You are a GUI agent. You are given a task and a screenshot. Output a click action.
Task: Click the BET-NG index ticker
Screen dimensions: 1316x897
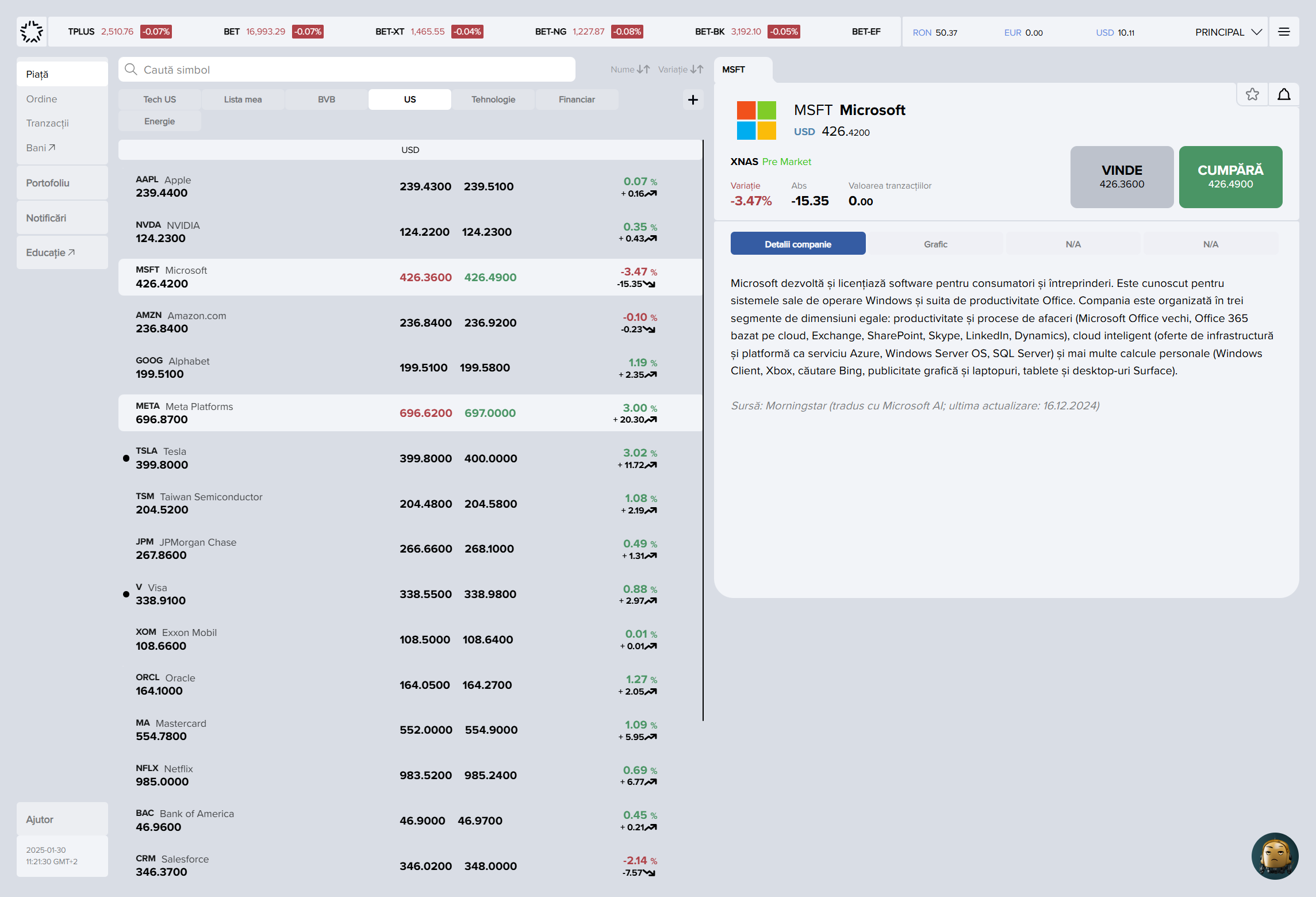coord(589,32)
